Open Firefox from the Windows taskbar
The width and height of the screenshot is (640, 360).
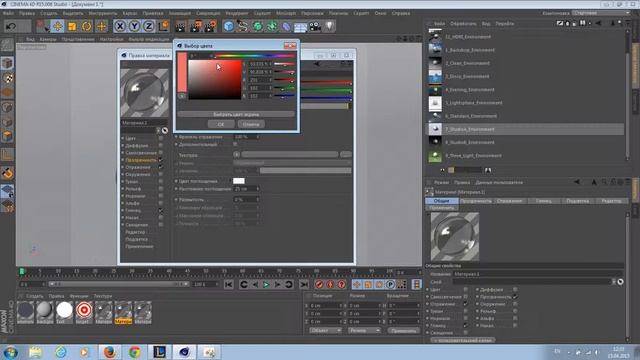(109, 352)
